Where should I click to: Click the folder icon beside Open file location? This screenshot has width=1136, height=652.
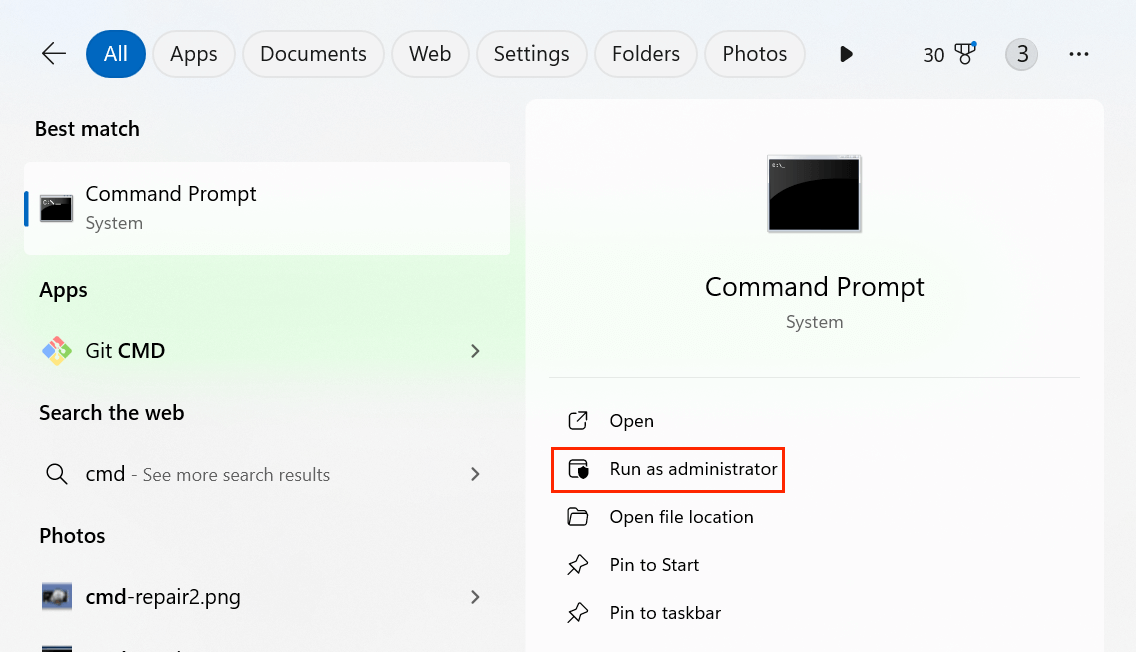click(577, 517)
